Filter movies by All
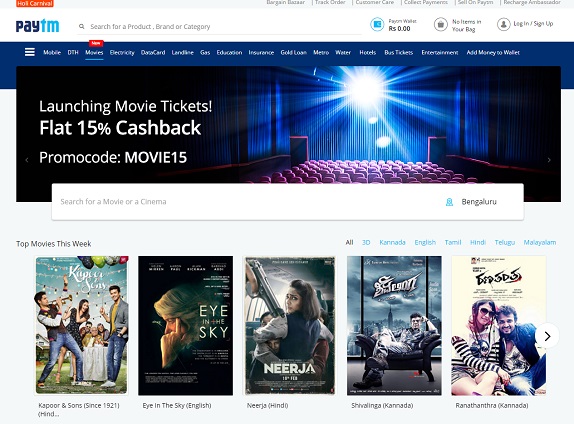This screenshot has height=424, width=574. (349, 242)
